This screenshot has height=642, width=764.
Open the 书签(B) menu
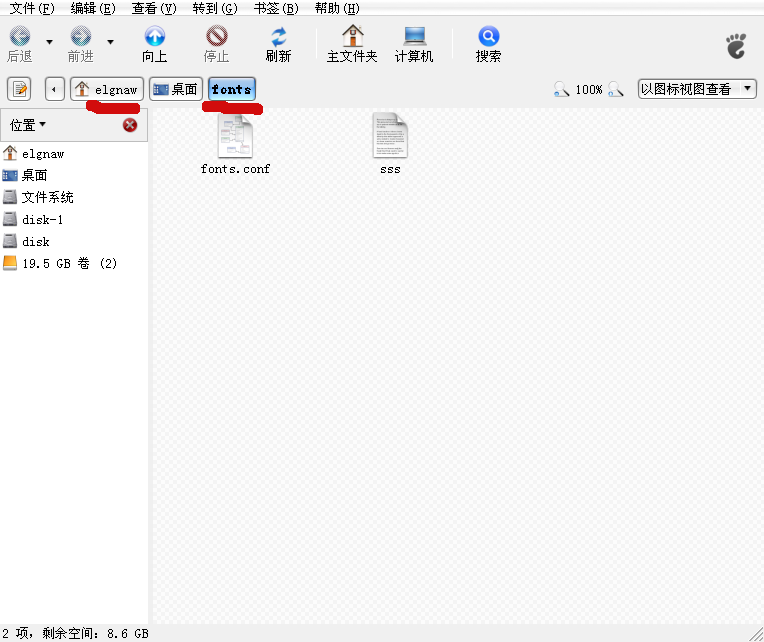pos(276,8)
